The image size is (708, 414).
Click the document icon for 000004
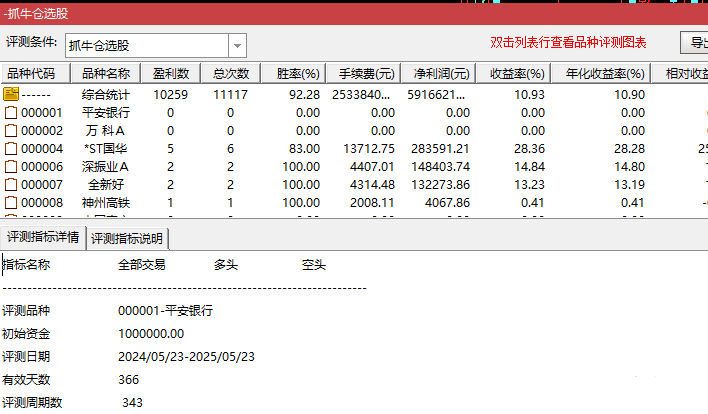[x=11, y=149]
